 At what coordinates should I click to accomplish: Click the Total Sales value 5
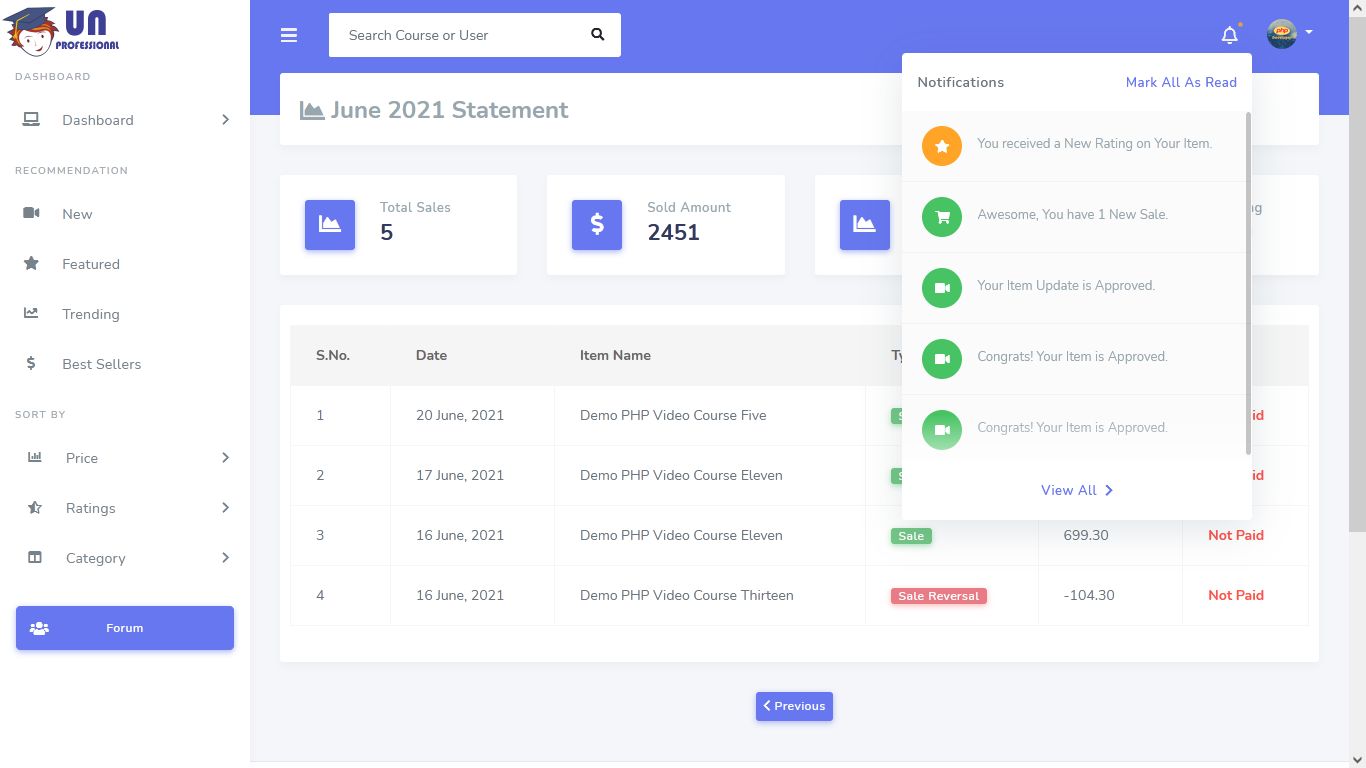386,232
